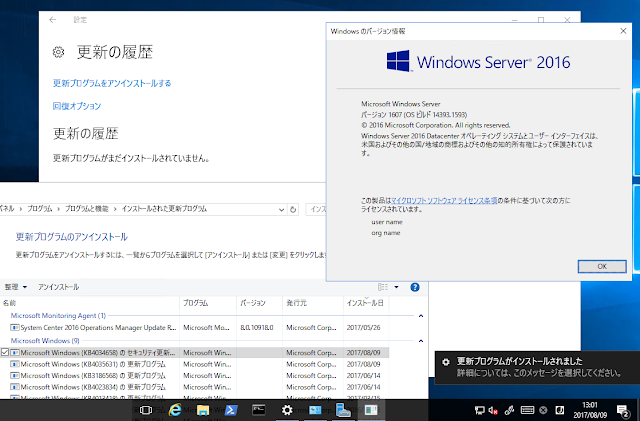Click インストールされた更新プログラム breadcrumb

(x=164, y=209)
